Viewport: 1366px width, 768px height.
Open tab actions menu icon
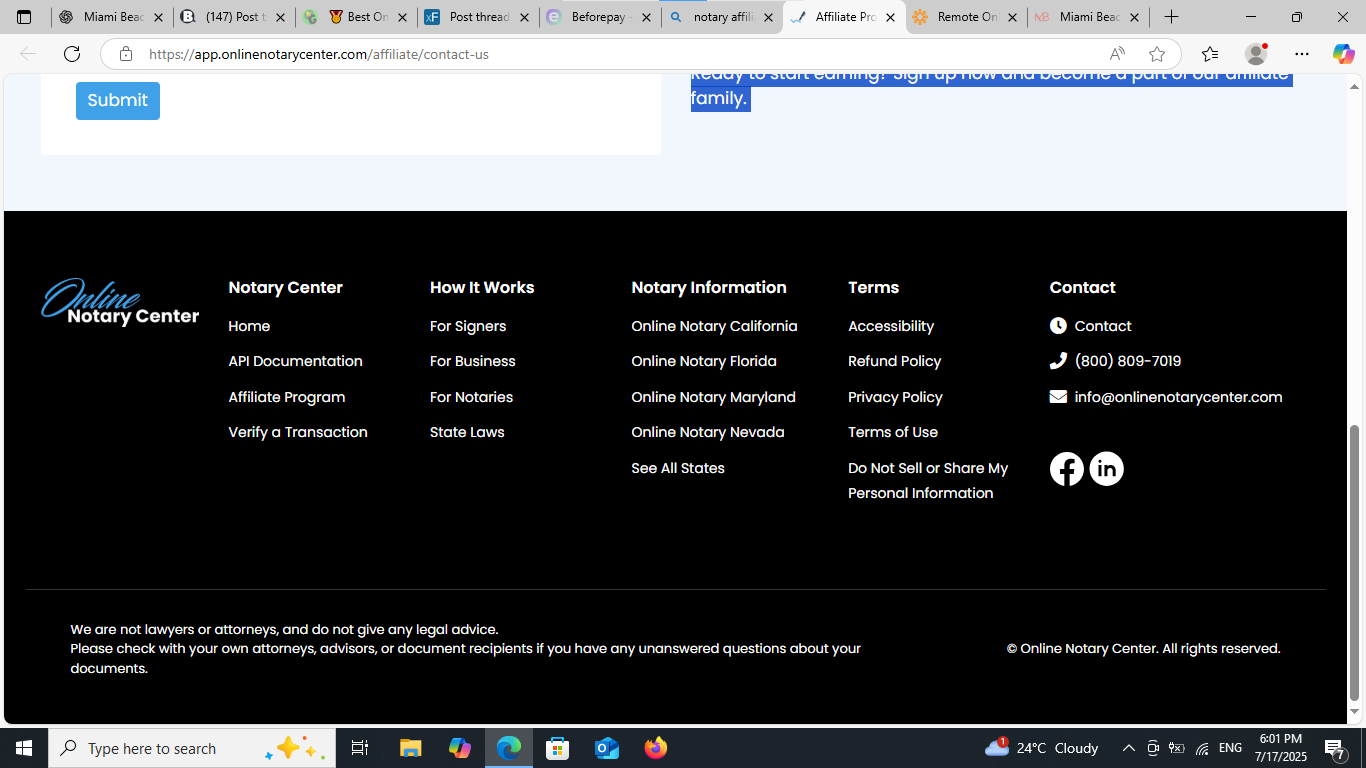click(25, 17)
